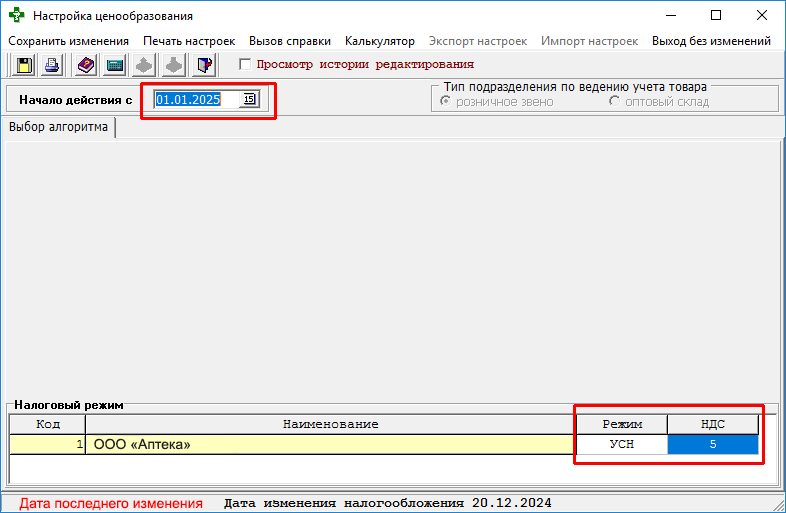Click the date field showing 01.01.2025
786x513 pixels.
[197, 99]
